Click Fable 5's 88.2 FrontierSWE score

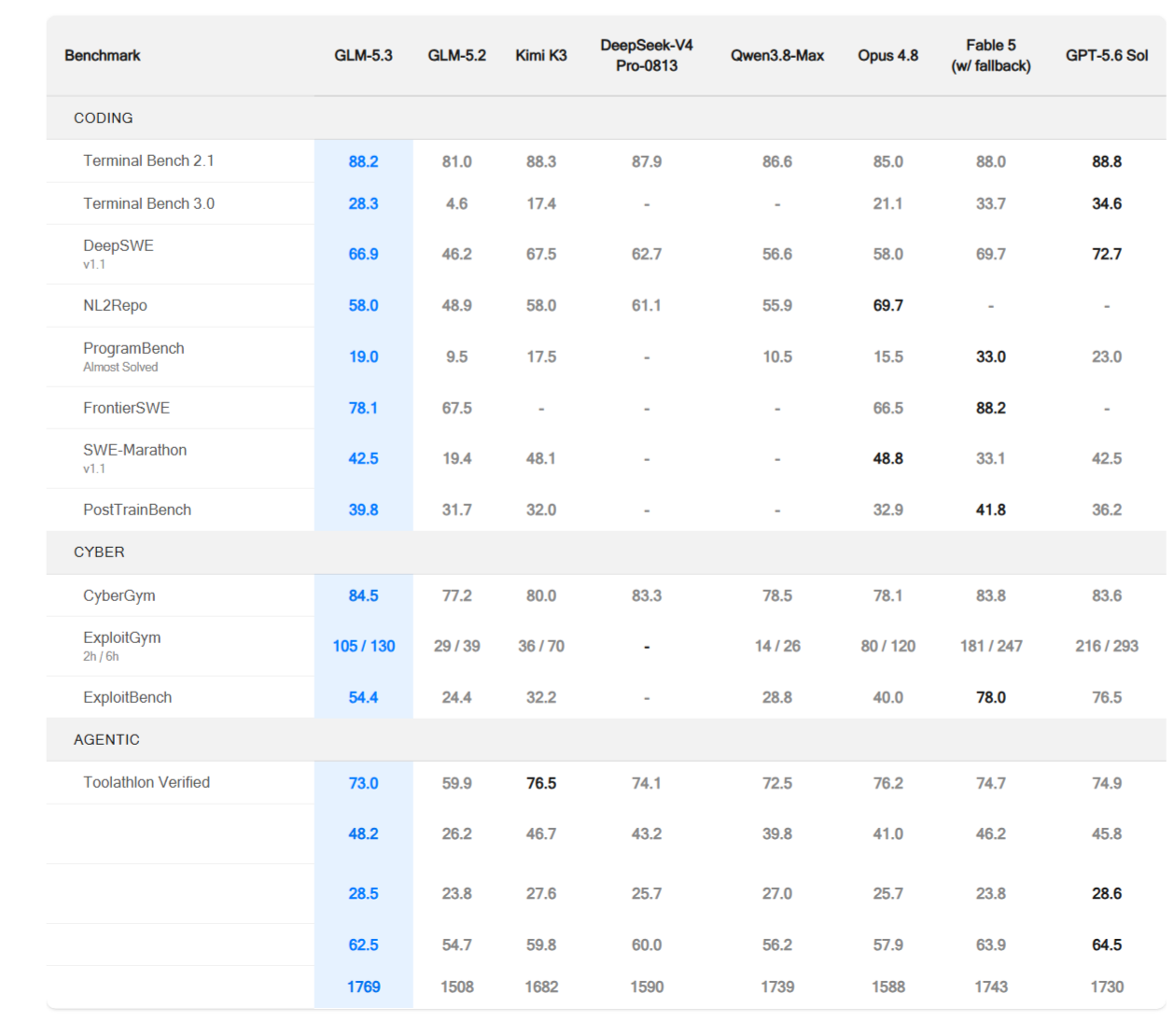[x=991, y=408]
